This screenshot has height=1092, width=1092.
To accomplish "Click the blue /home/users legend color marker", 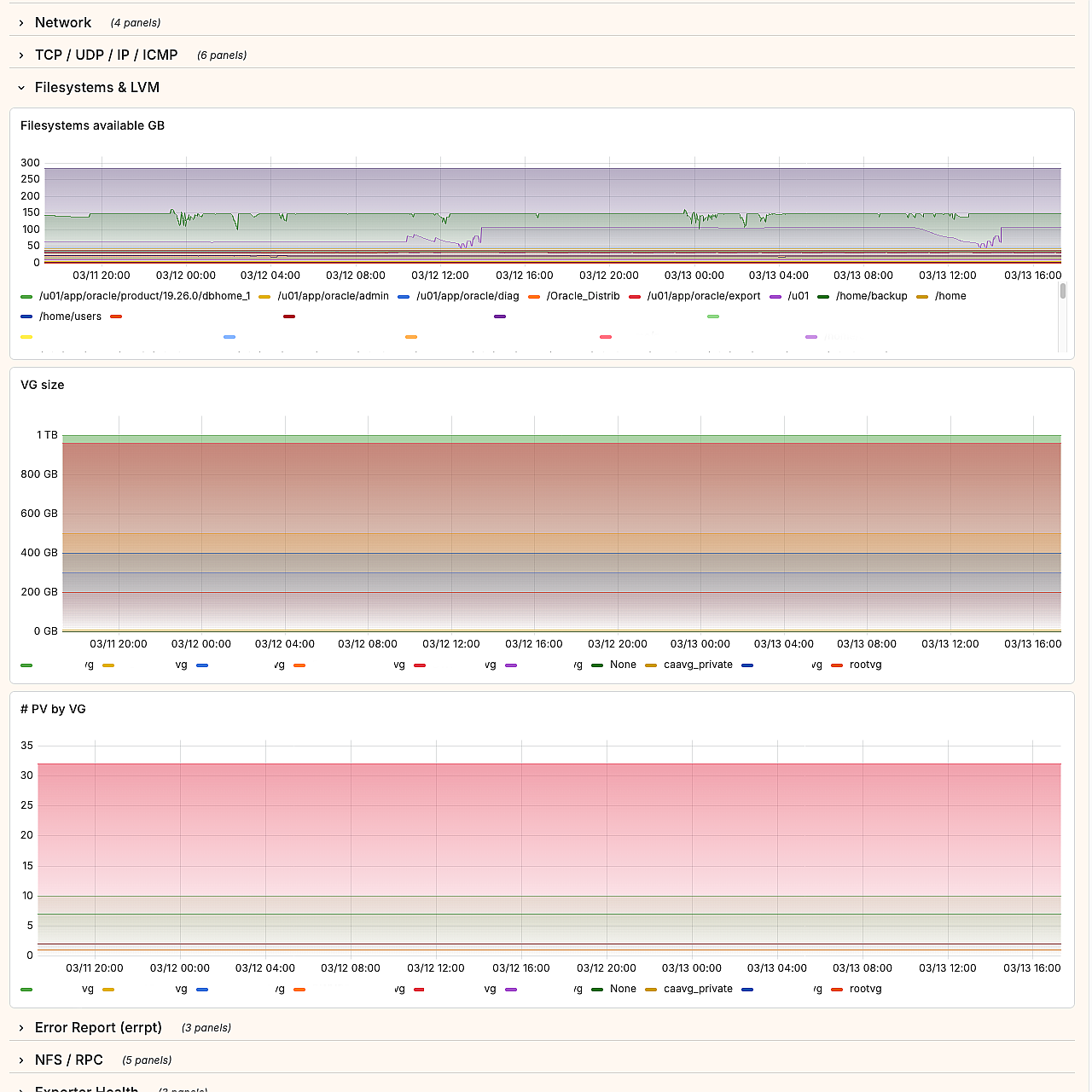I will 26,317.
